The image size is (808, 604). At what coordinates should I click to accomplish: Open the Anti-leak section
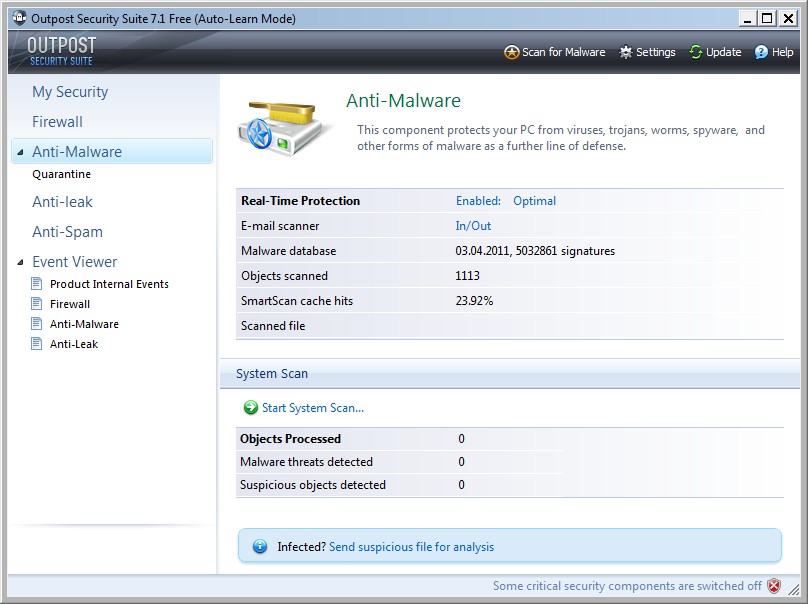coord(62,202)
